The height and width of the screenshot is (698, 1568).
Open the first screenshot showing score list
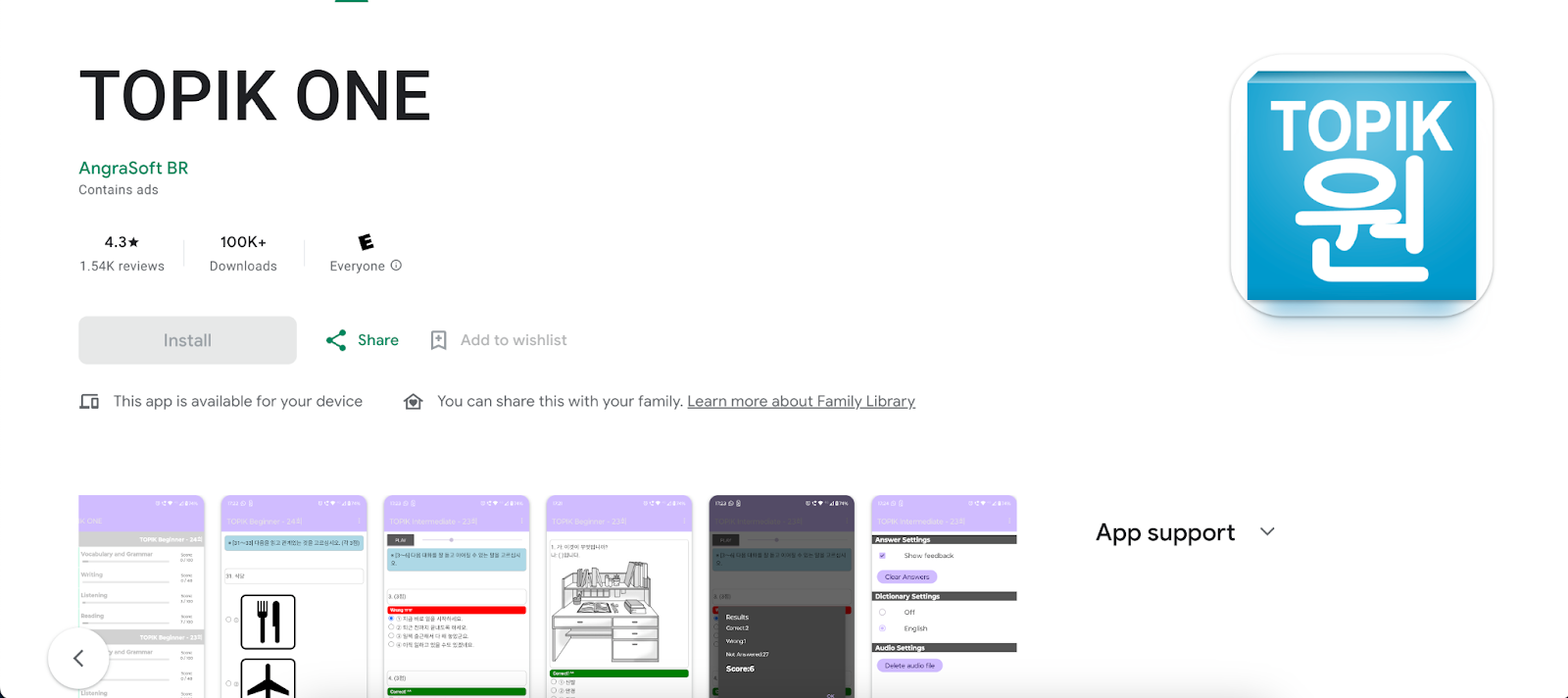tap(141, 596)
